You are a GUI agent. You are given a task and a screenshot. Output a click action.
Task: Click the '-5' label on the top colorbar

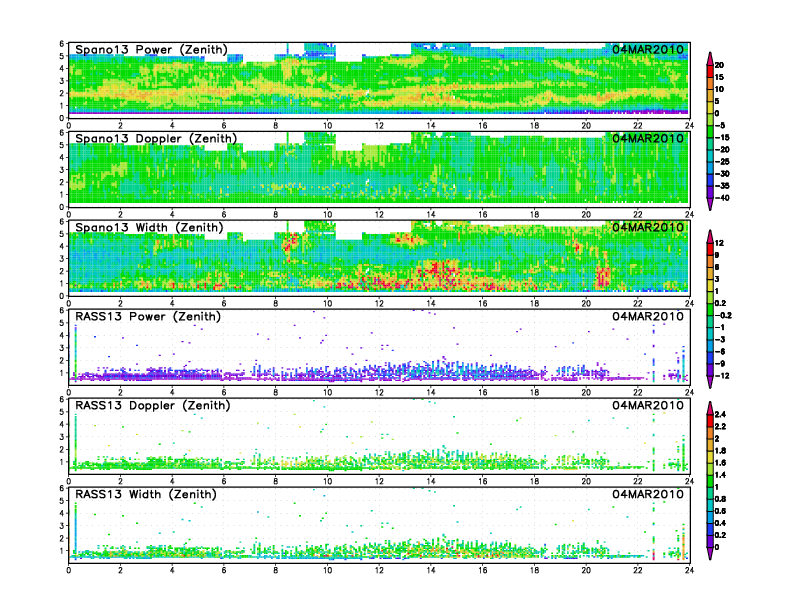[720, 125]
